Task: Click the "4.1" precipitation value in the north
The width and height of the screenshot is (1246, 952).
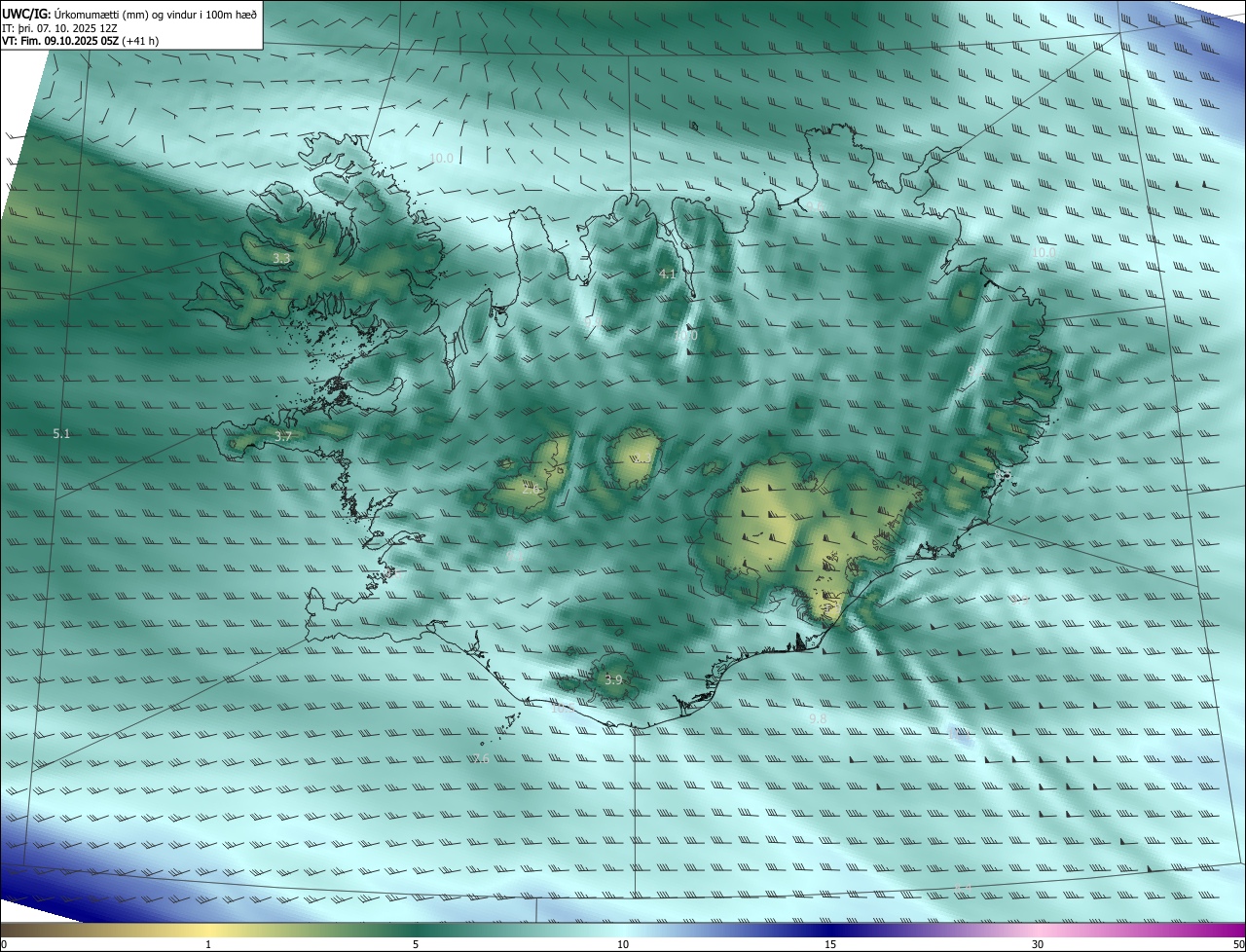Action: (x=667, y=275)
